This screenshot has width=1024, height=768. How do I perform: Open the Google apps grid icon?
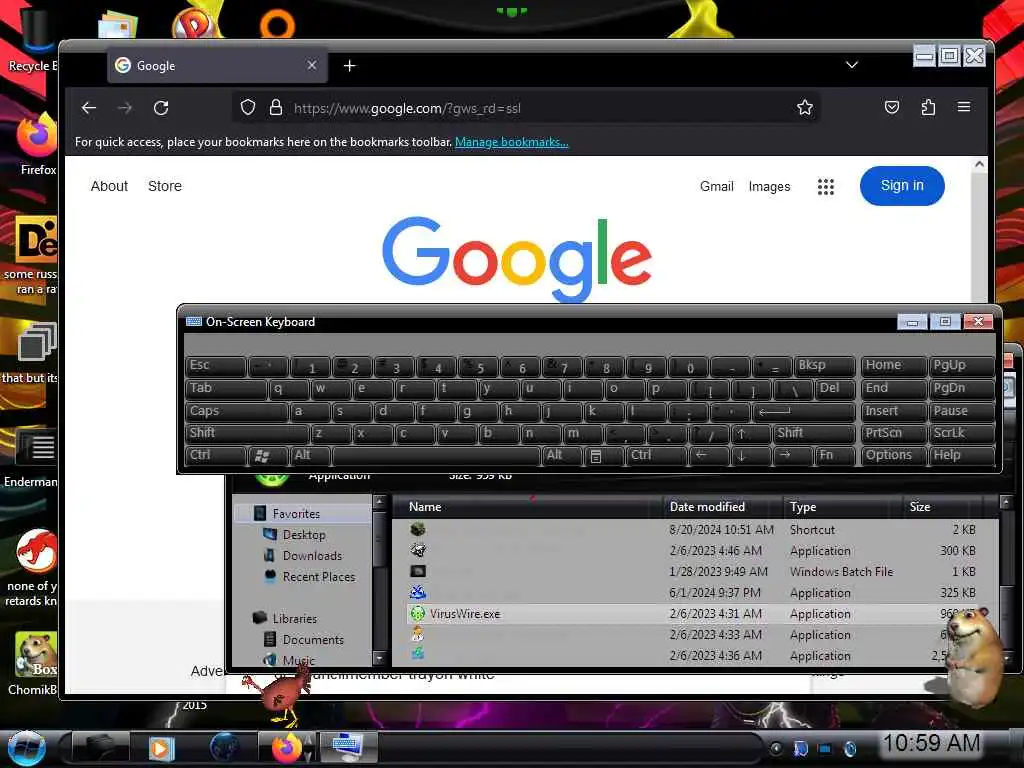(x=825, y=187)
